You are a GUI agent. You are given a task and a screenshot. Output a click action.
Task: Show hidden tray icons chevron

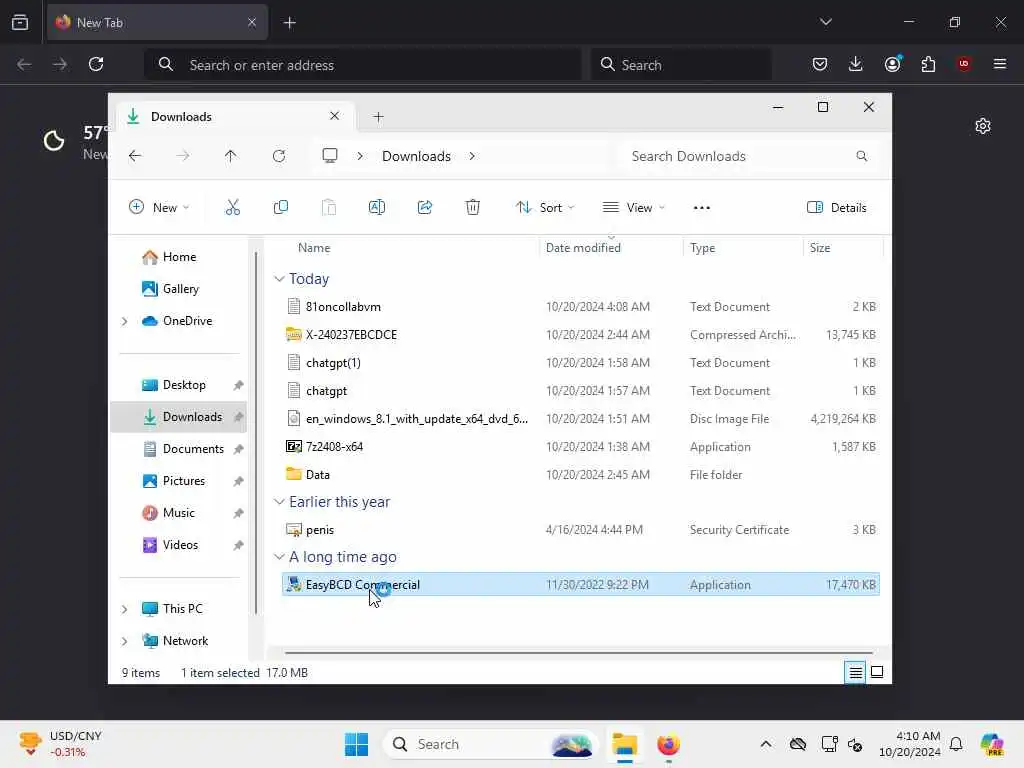(x=766, y=744)
